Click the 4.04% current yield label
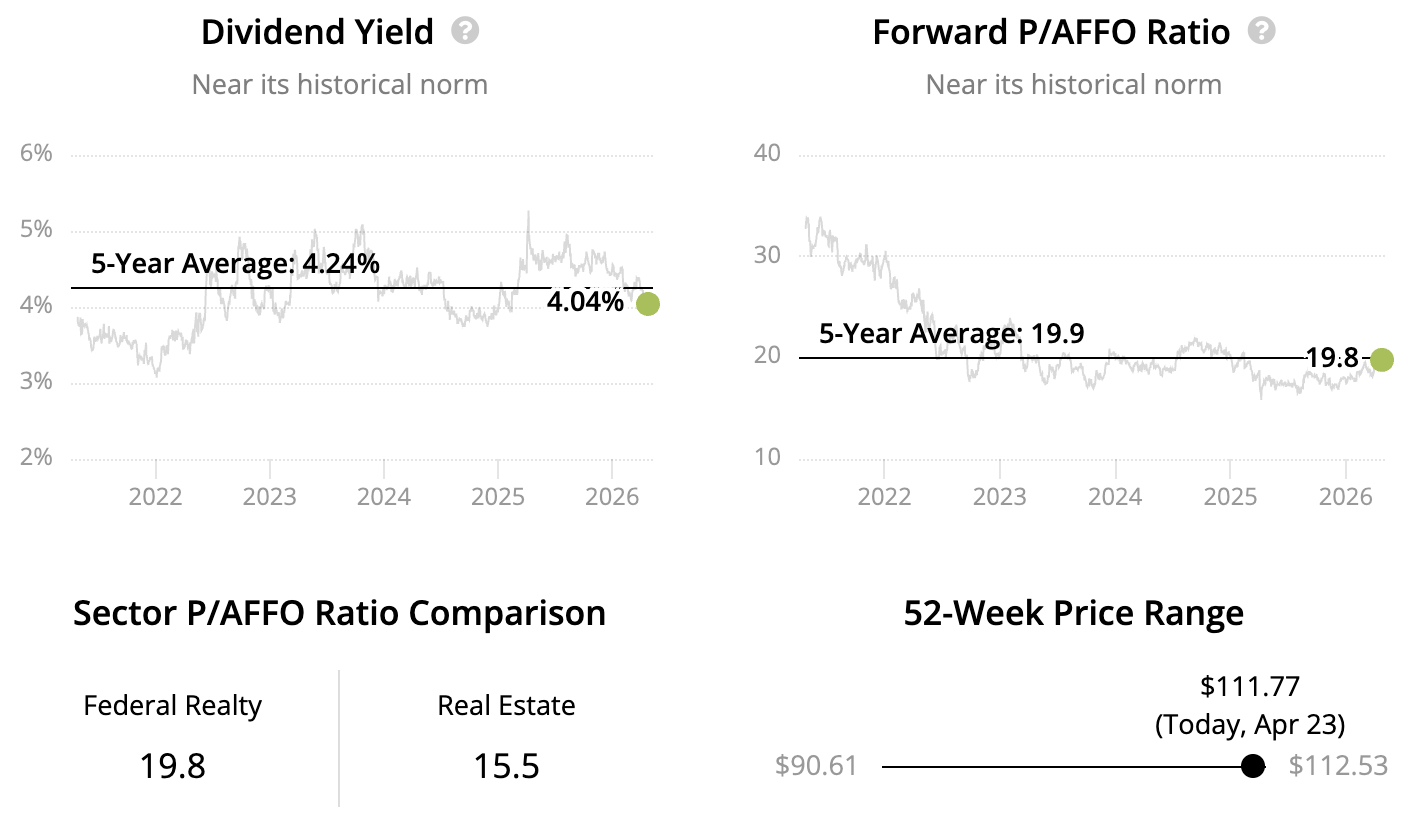Screen dimensions: 1414x832 tap(585, 302)
